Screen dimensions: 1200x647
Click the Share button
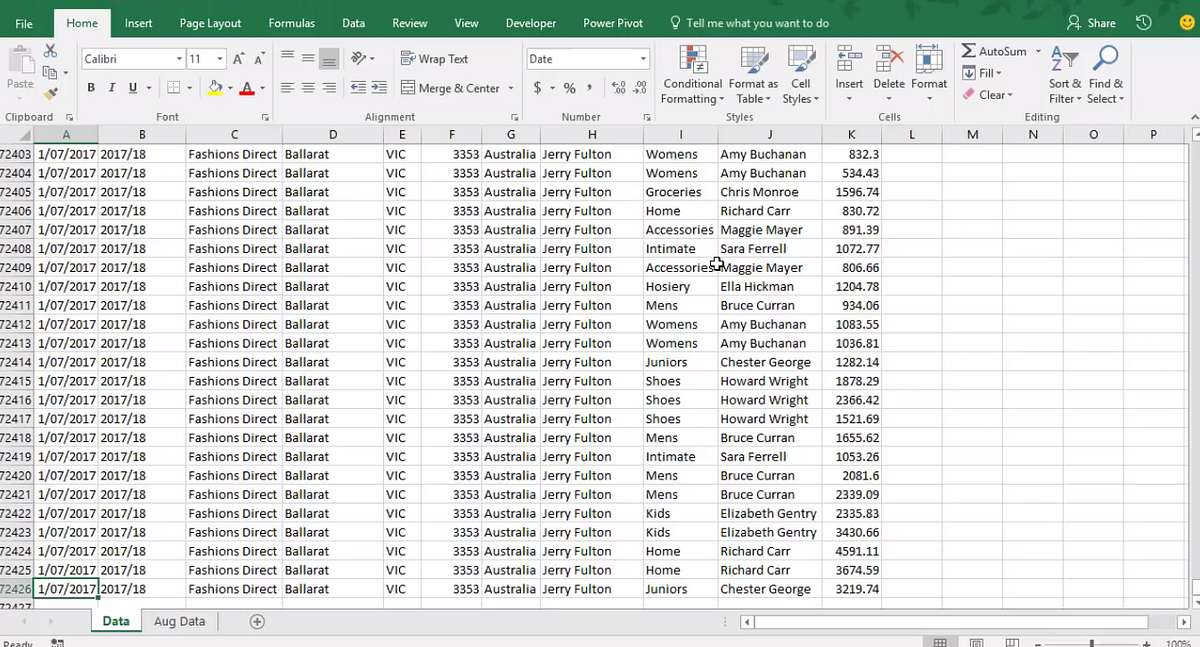tap(1092, 22)
